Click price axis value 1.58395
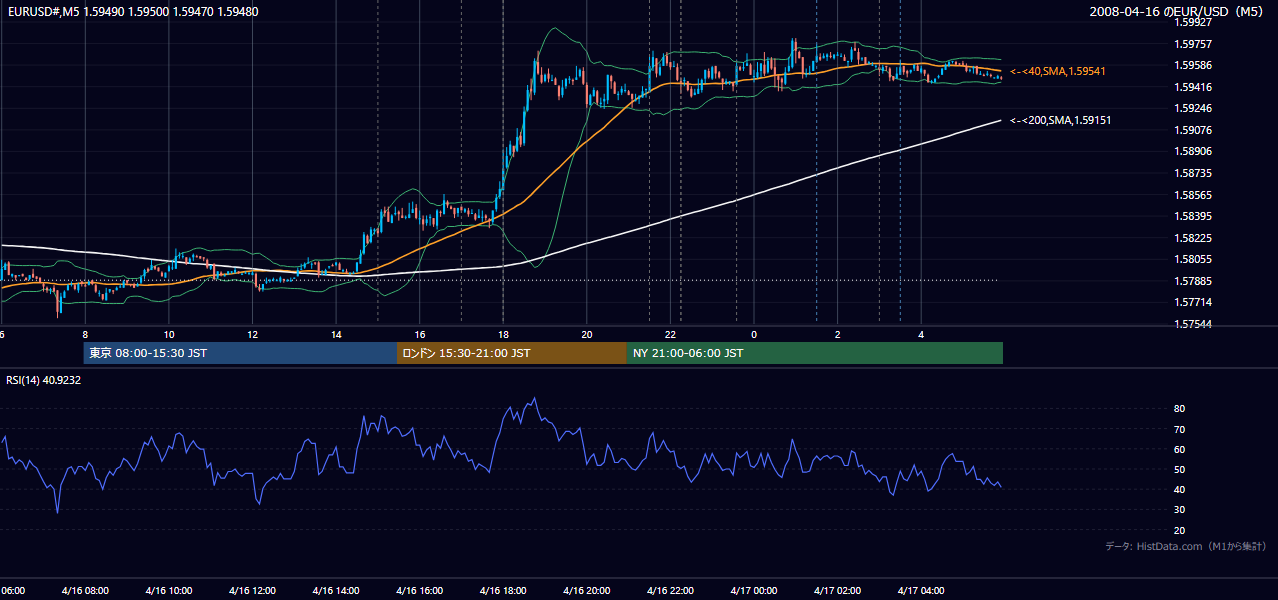The height and width of the screenshot is (600, 1278). point(1192,216)
